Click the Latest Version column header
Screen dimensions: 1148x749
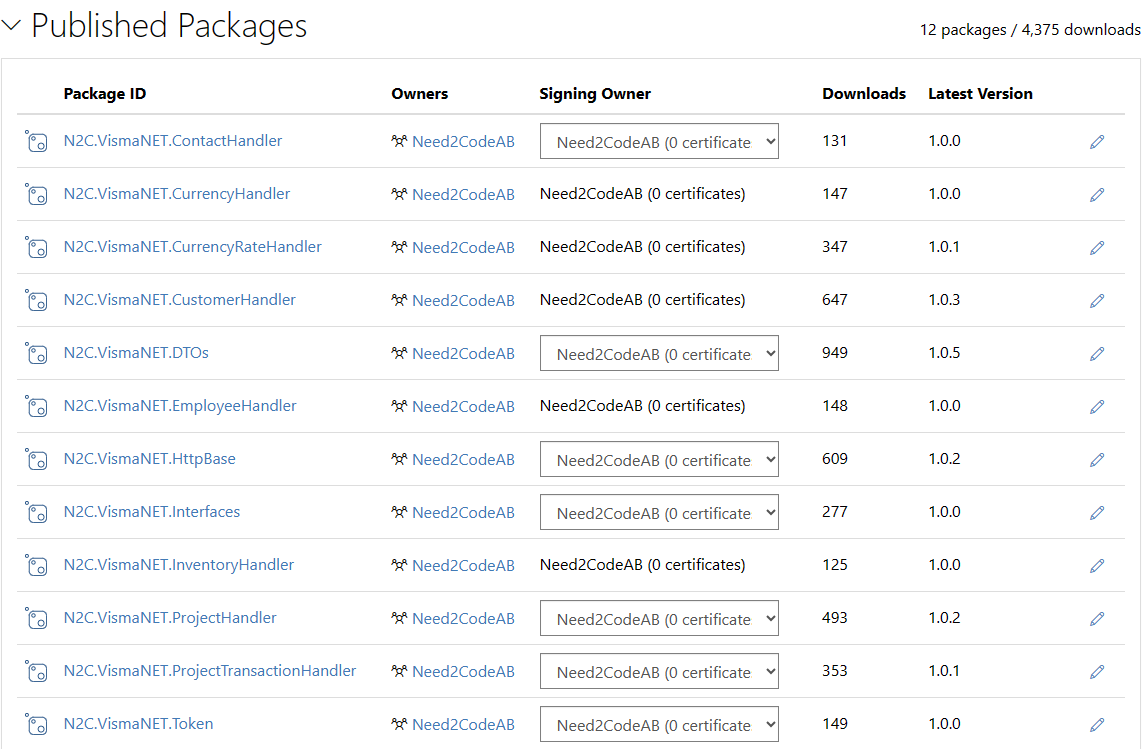coord(980,94)
